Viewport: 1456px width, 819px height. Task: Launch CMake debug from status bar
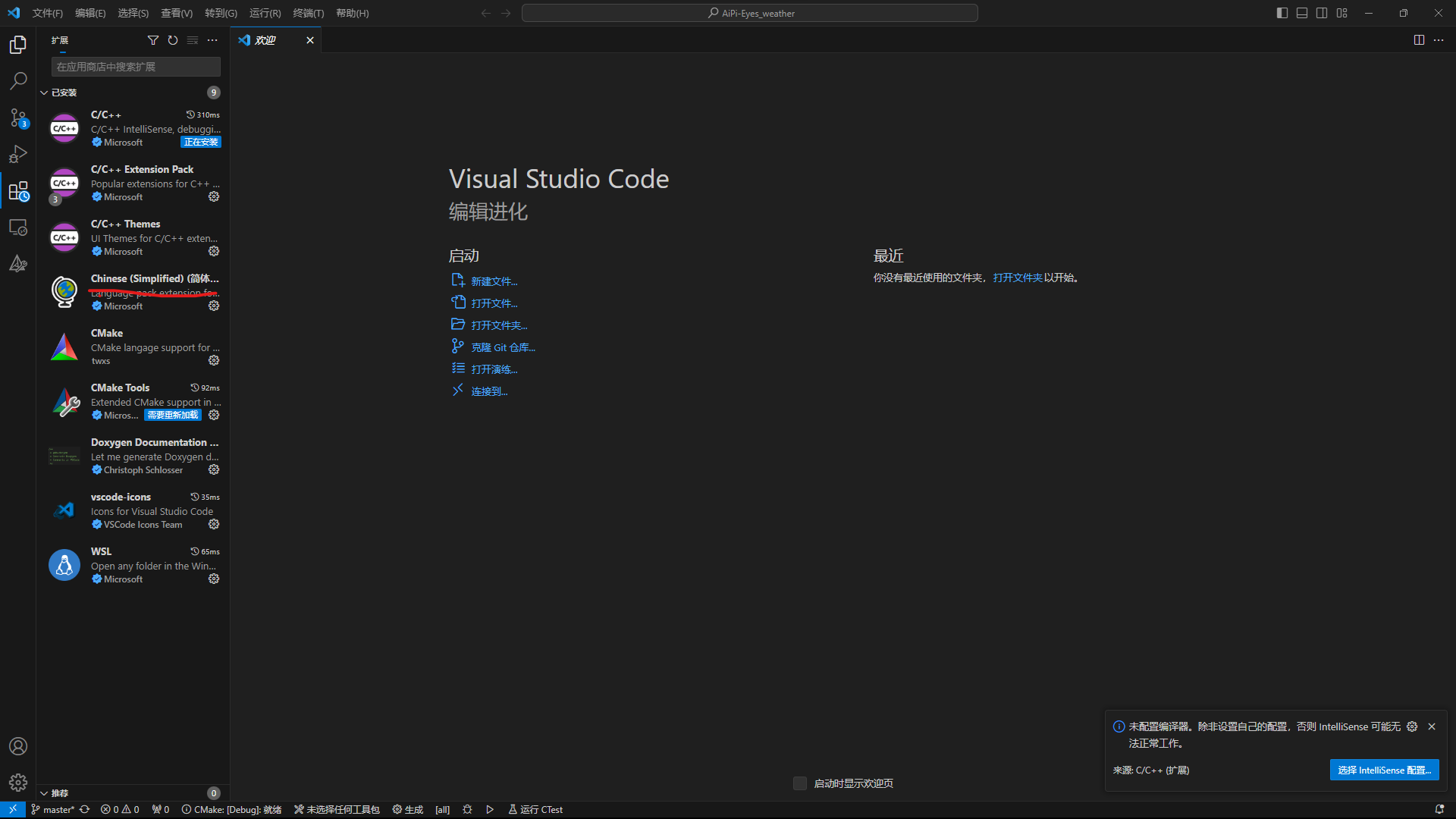467,809
